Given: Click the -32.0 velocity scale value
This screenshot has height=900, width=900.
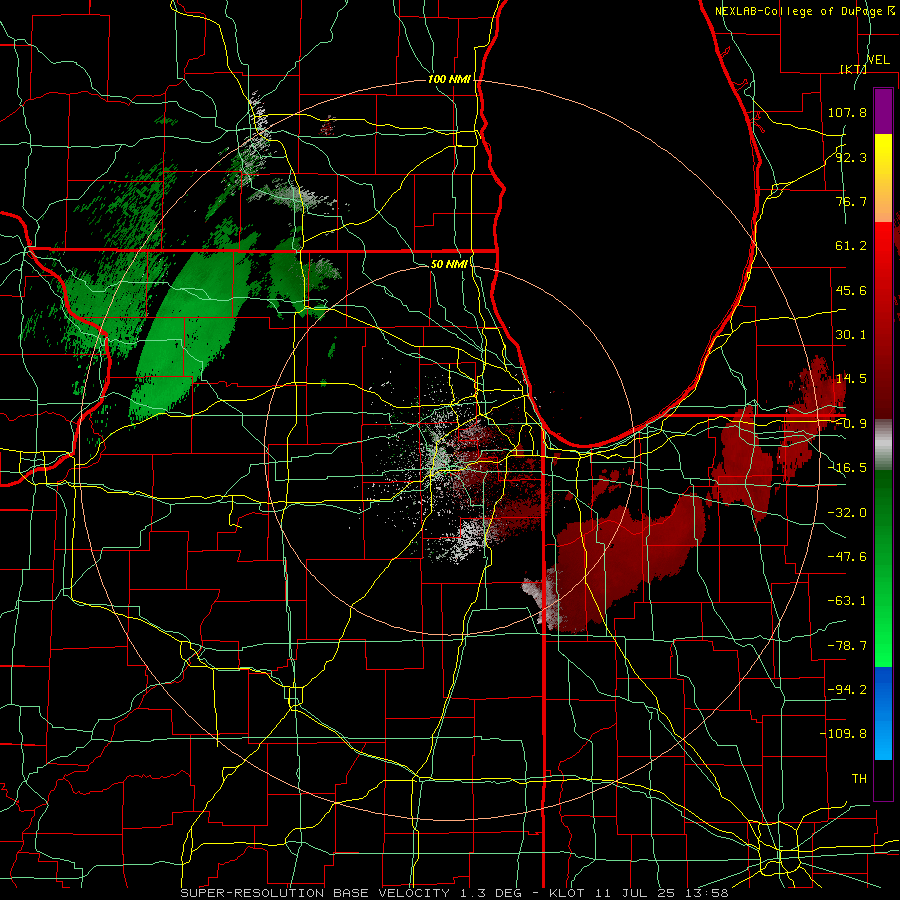Looking at the screenshot, I should (x=847, y=513).
